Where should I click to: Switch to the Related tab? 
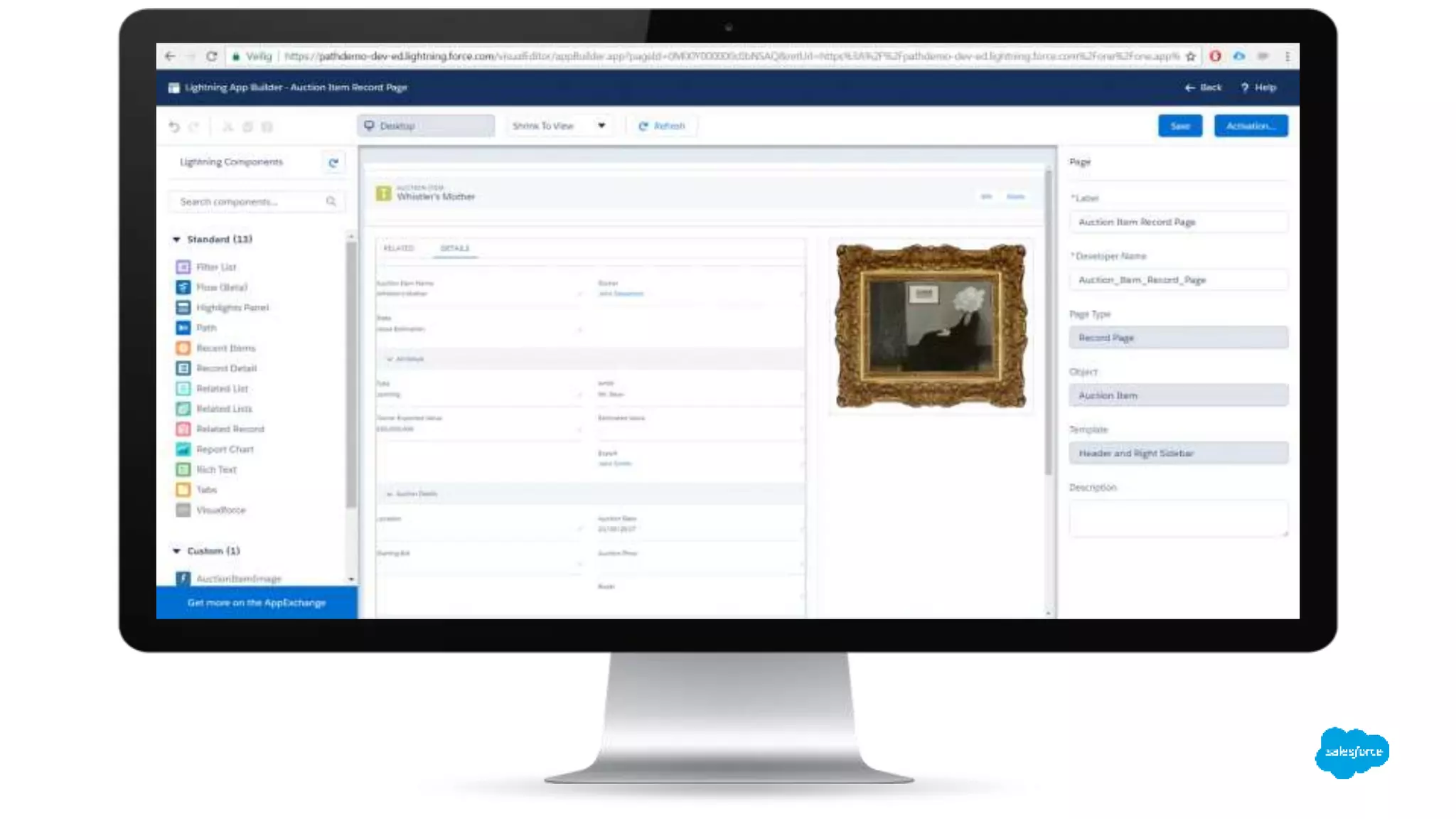398,248
